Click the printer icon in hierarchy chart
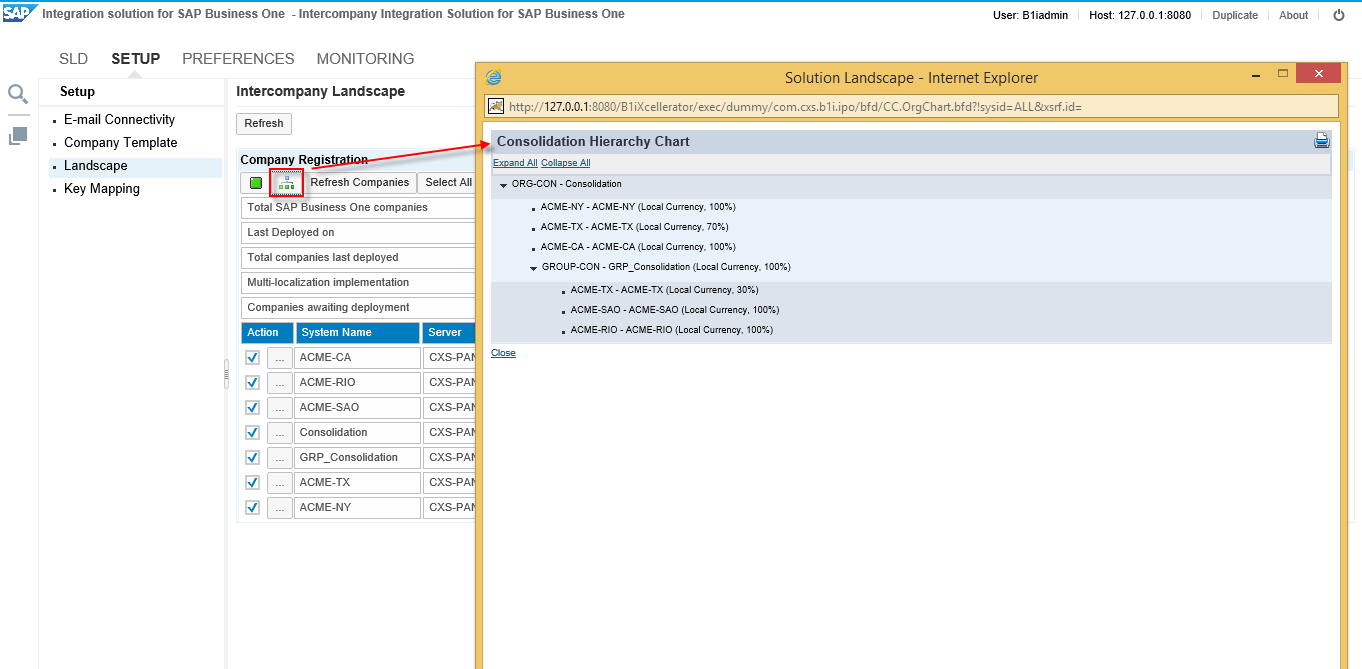The width and height of the screenshot is (1362, 669). point(1321,141)
